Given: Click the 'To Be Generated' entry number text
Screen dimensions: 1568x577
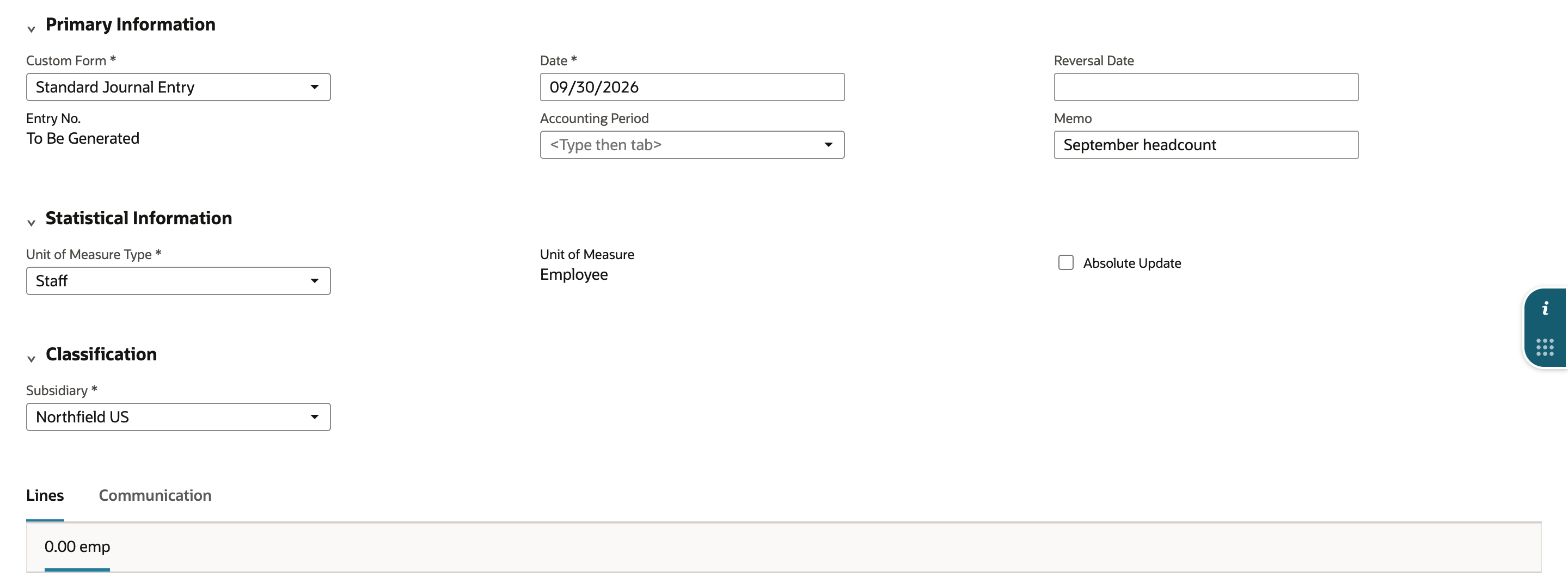Looking at the screenshot, I should (83, 138).
